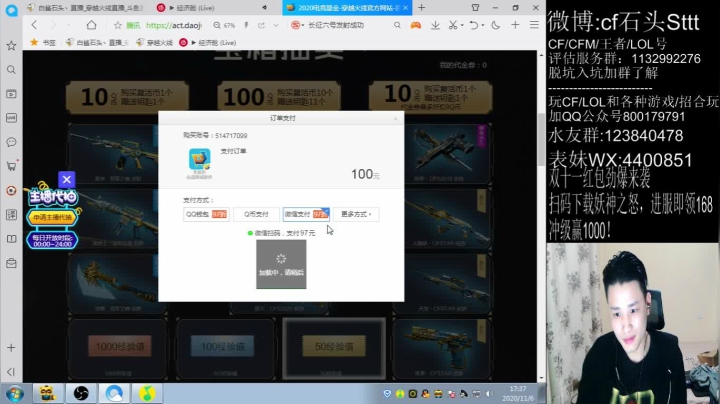Expand the screenshot tool dropdown arrow
Viewport: 720px width, 404px height.
pos(462,26)
